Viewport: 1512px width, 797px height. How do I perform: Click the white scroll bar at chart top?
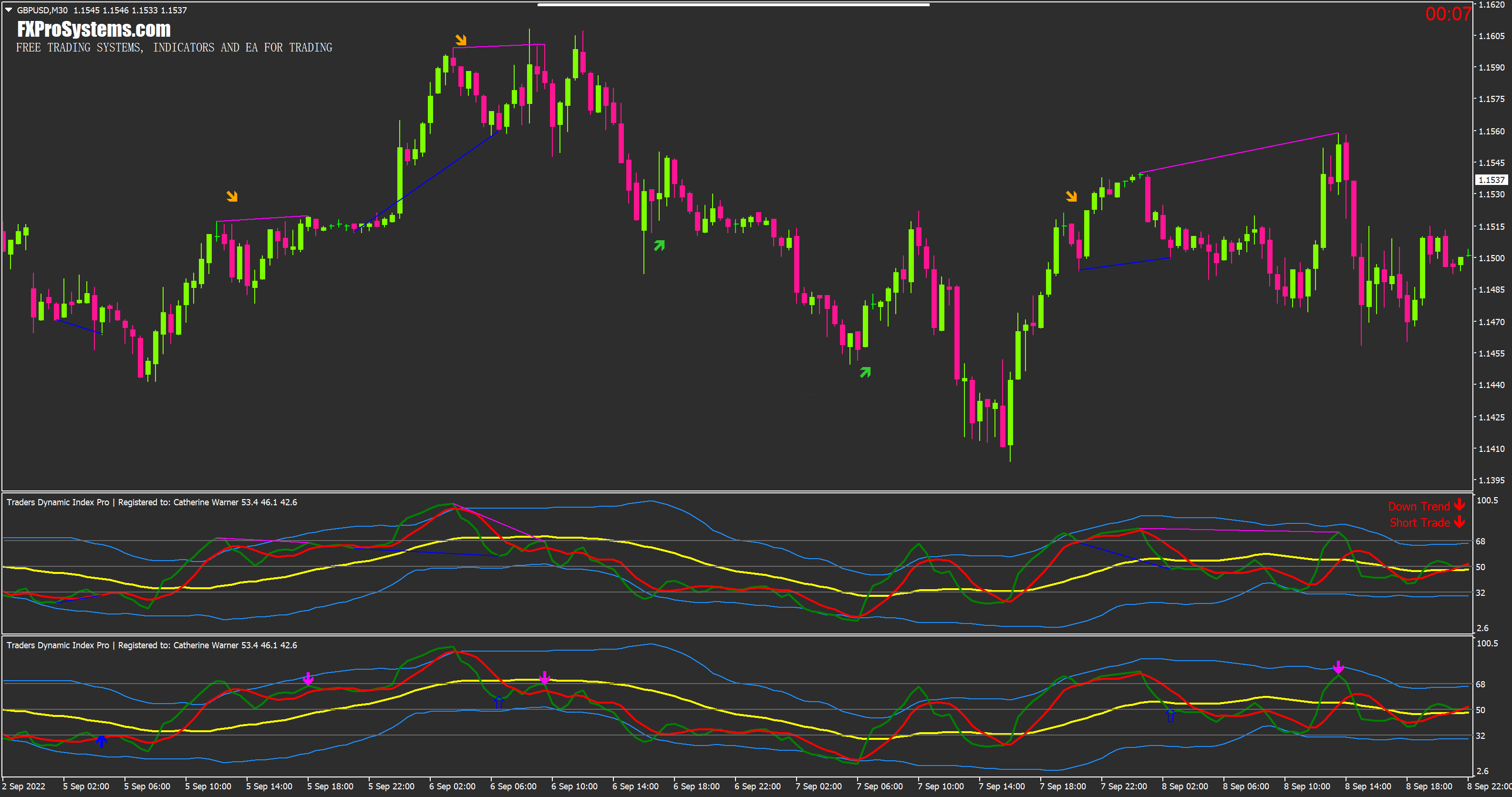pyautogui.click(x=733, y=5)
